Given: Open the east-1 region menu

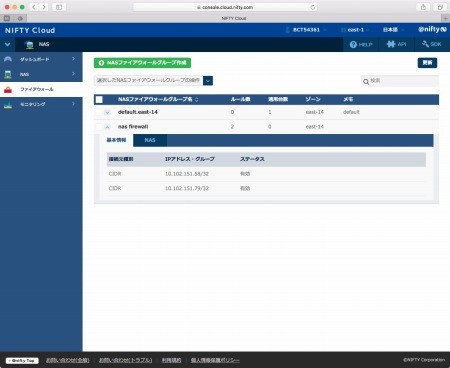Looking at the screenshot, I should pos(355,30).
